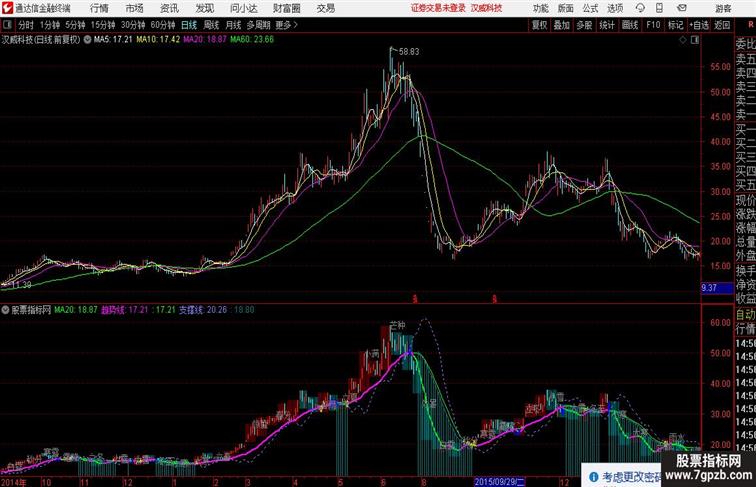Image resolution: width=756 pixels, height=487 pixels.
Task: Switch to 30分钟 chart period
Action: [133, 25]
